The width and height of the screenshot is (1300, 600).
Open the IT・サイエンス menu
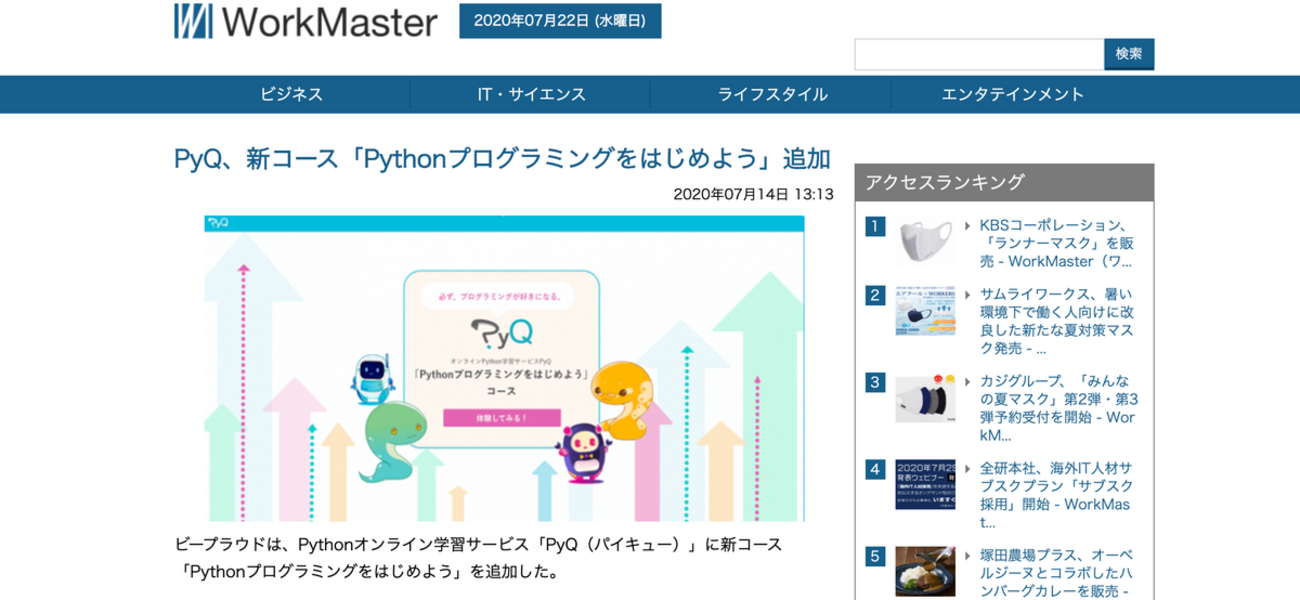[x=531, y=95]
